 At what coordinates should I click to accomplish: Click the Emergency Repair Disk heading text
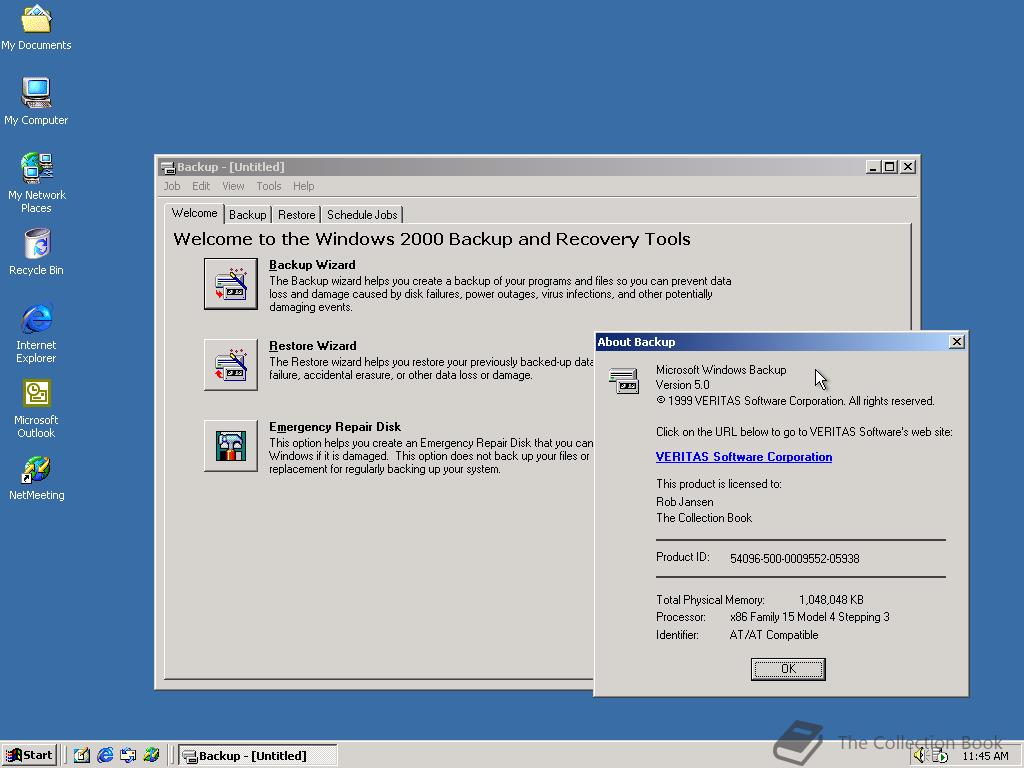point(335,427)
